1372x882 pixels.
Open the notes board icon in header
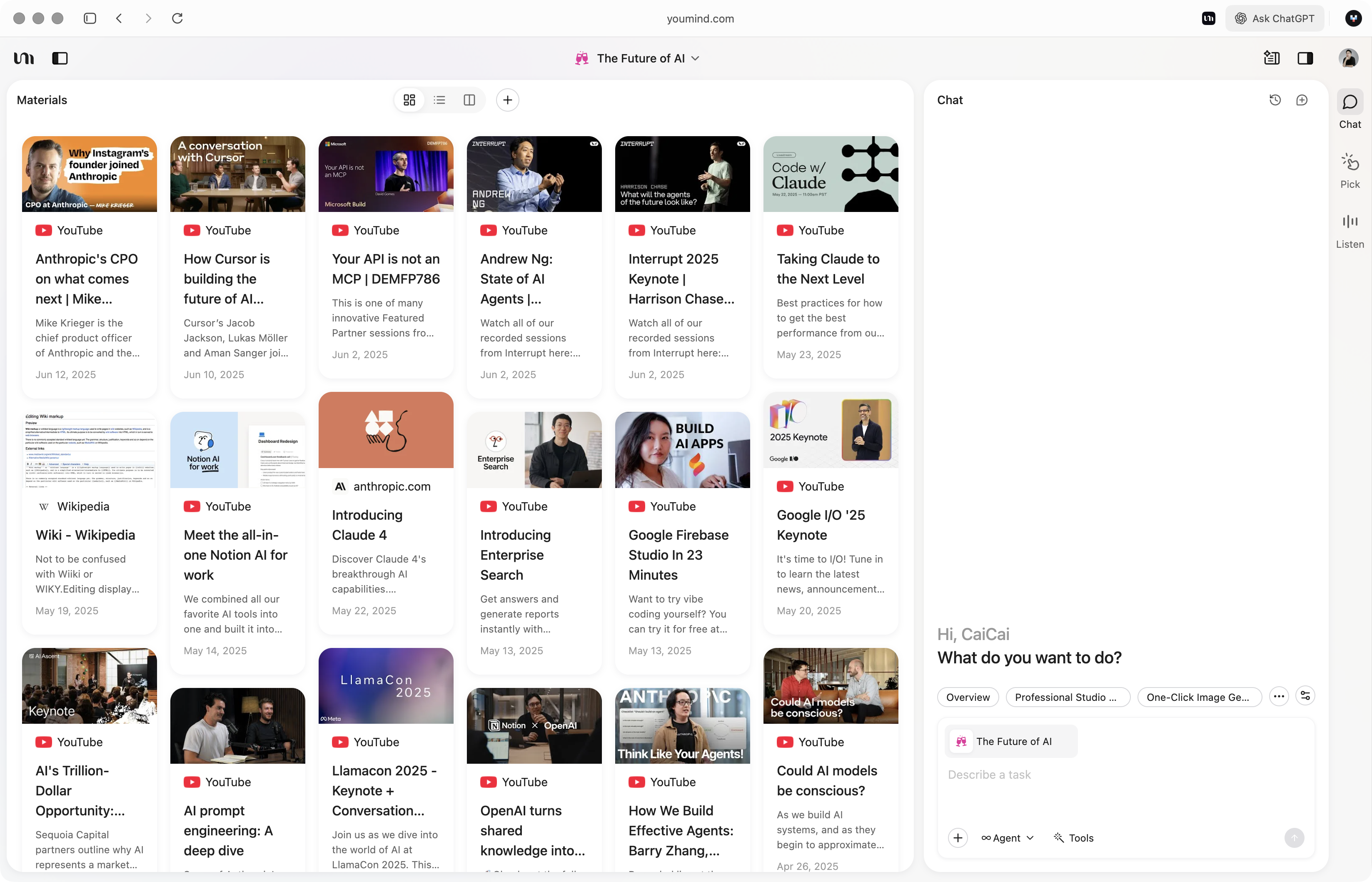tap(1271, 58)
